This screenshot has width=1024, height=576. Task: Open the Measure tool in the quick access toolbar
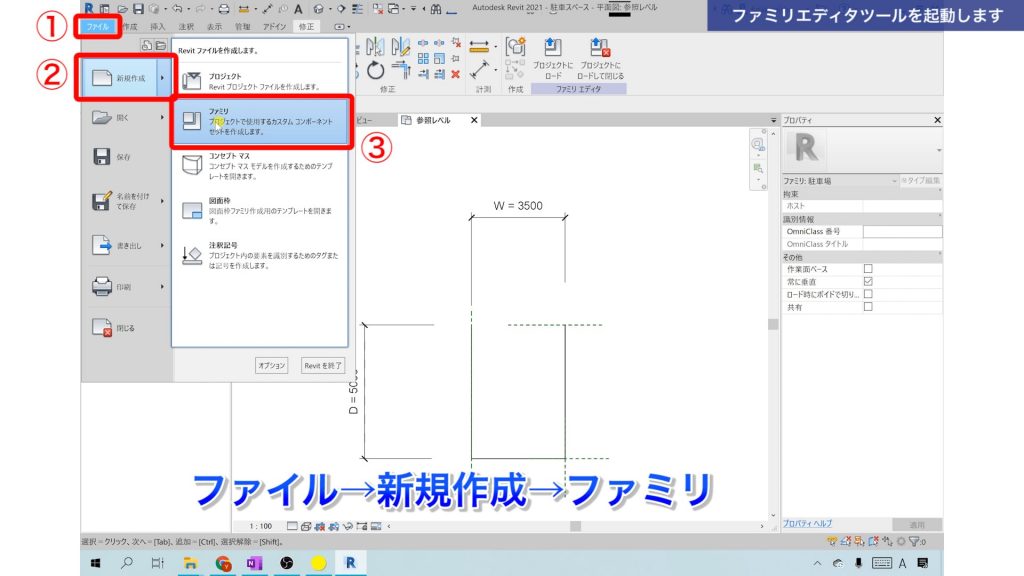(x=267, y=9)
